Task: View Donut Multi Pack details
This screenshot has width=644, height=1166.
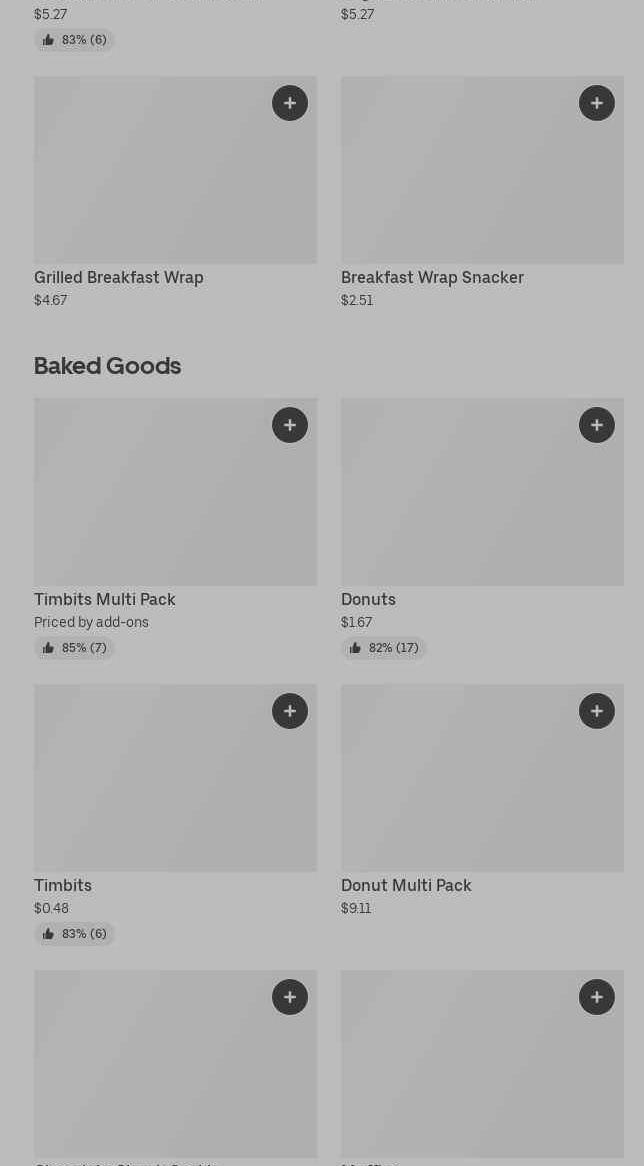Action: pyautogui.click(x=406, y=886)
